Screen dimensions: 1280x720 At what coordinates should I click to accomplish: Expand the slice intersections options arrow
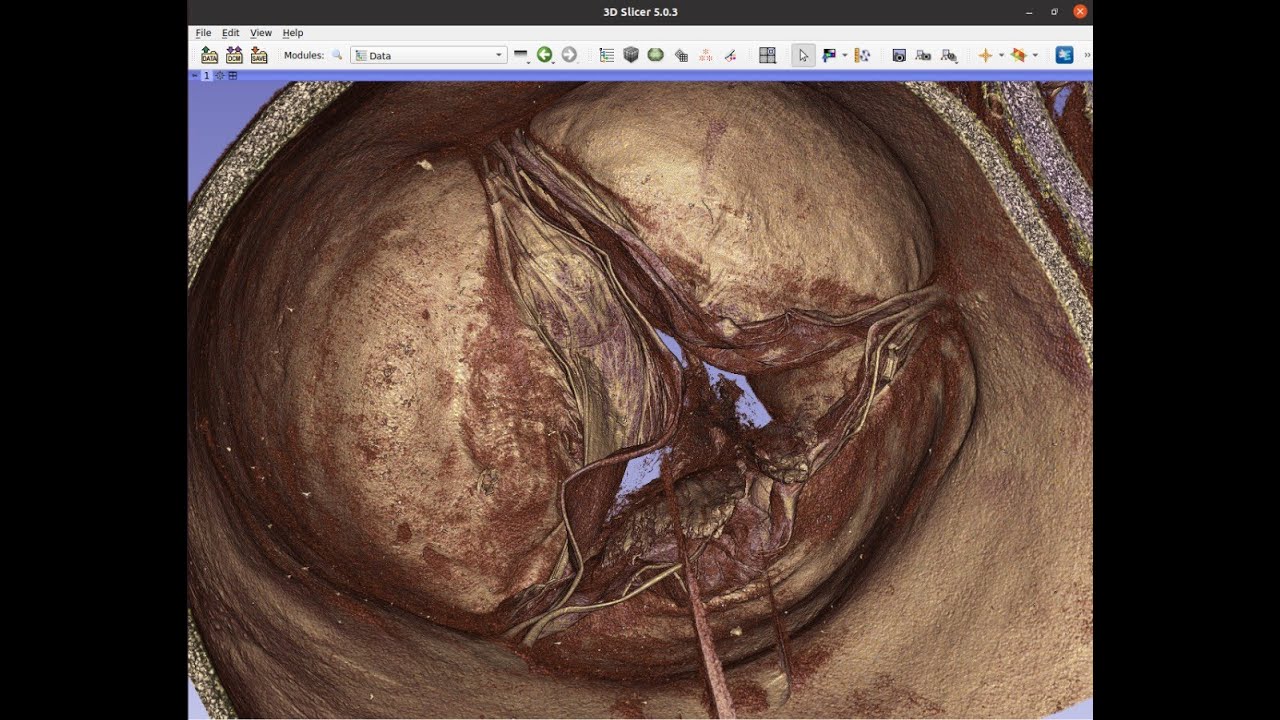coord(1035,55)
